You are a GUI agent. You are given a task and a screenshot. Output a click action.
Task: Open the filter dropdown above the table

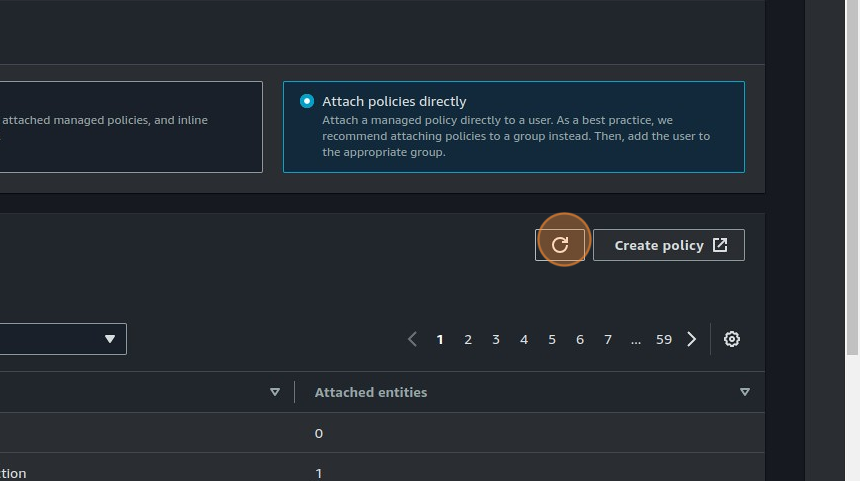coord(60,339)
